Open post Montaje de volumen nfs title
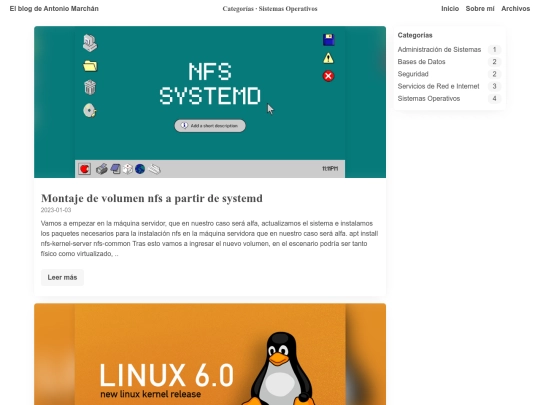 pos(152,198)
